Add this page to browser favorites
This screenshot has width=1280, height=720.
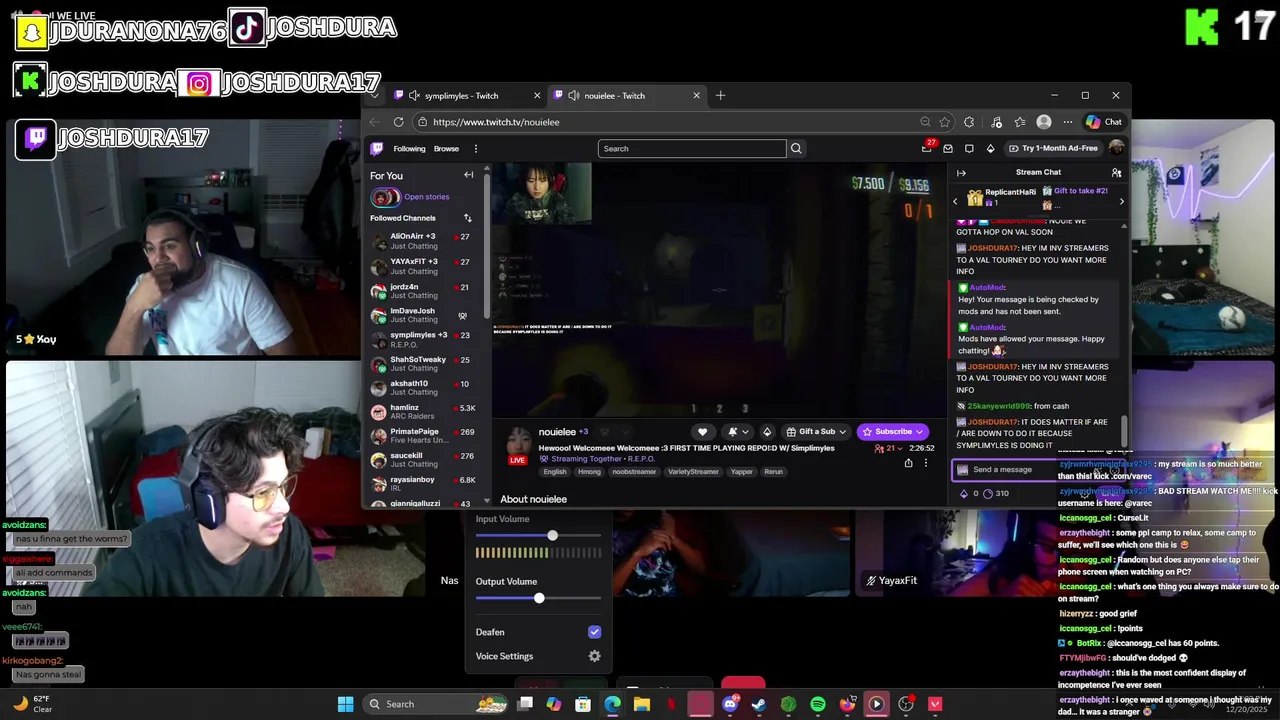[x=945, y=122]
